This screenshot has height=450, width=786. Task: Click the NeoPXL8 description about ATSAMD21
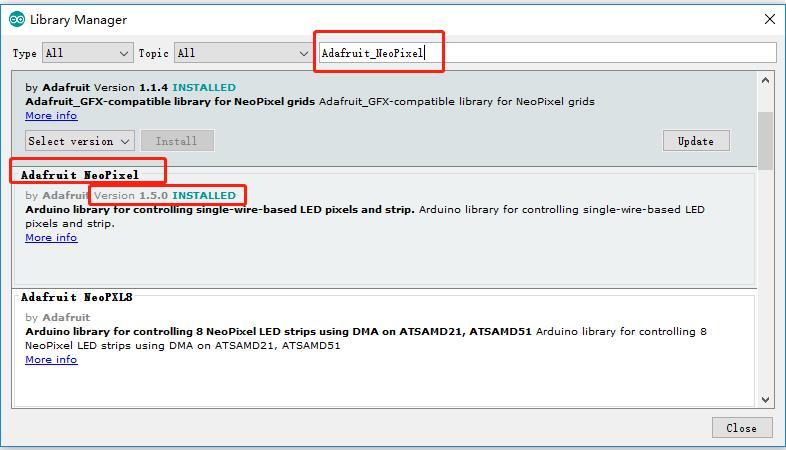(x=366, y=338)
